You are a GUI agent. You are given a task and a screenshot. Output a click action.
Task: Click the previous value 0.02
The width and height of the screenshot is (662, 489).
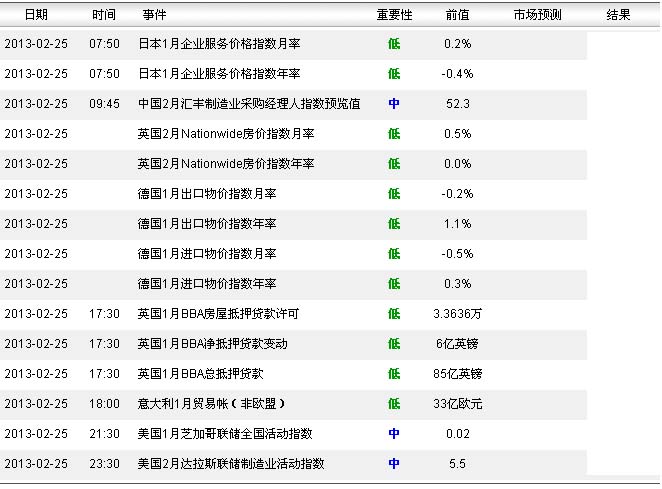click(x=458, y=434)
